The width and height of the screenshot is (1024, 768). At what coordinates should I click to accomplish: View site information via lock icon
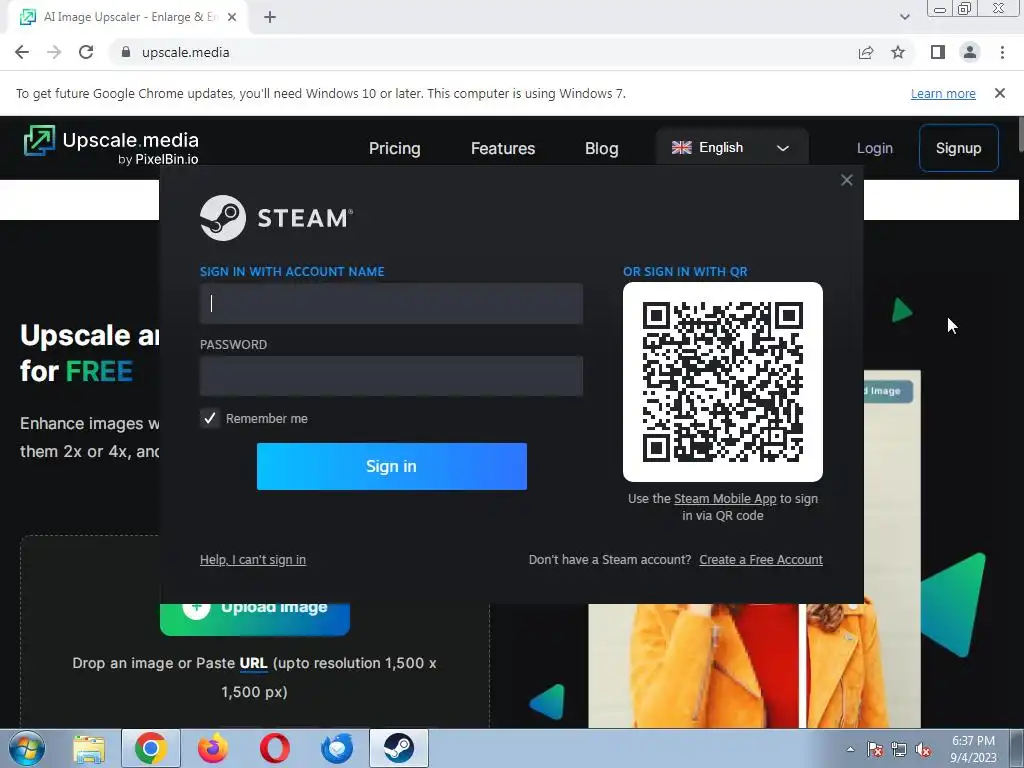126,52
